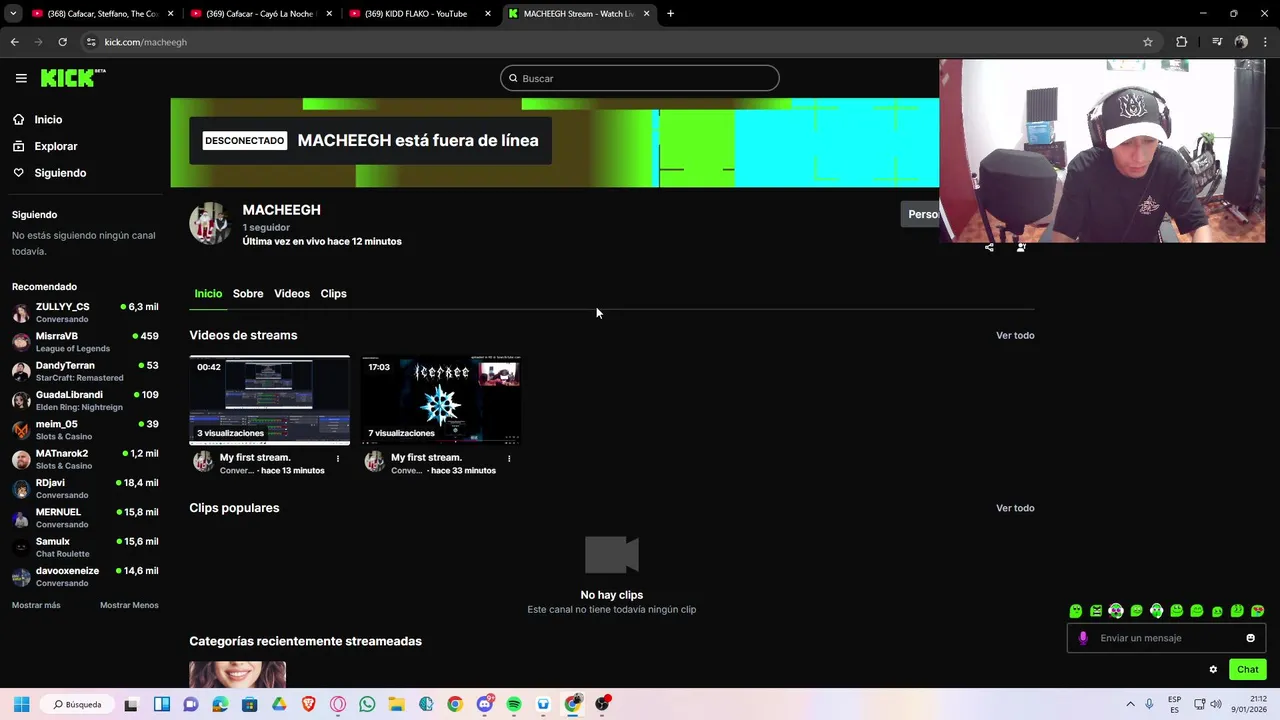Click the Búsqueda taskbar search box
The image size is (1280, 720).
tap(79, 704)
